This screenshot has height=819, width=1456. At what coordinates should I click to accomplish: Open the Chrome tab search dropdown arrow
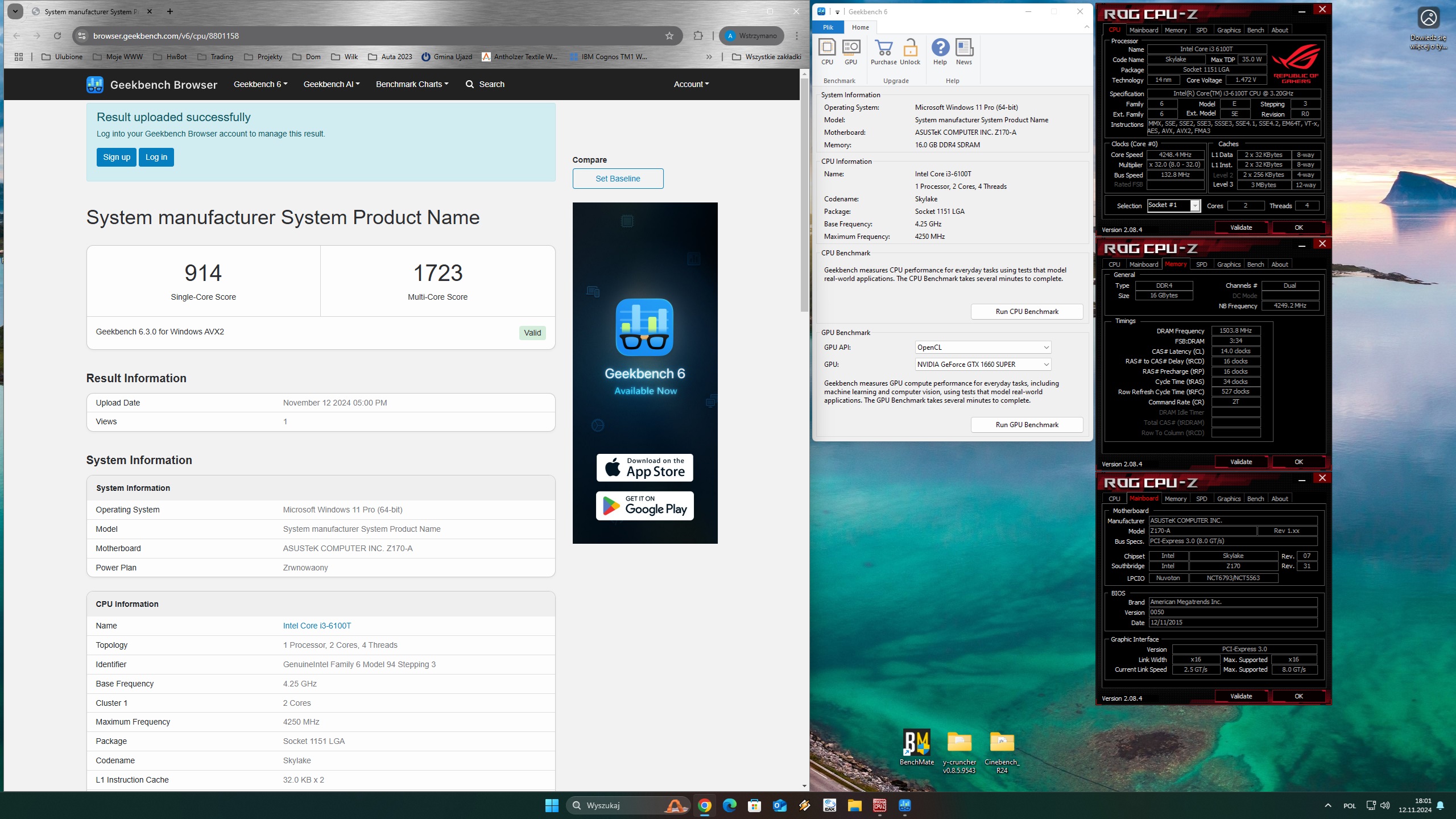click(15, 11)
